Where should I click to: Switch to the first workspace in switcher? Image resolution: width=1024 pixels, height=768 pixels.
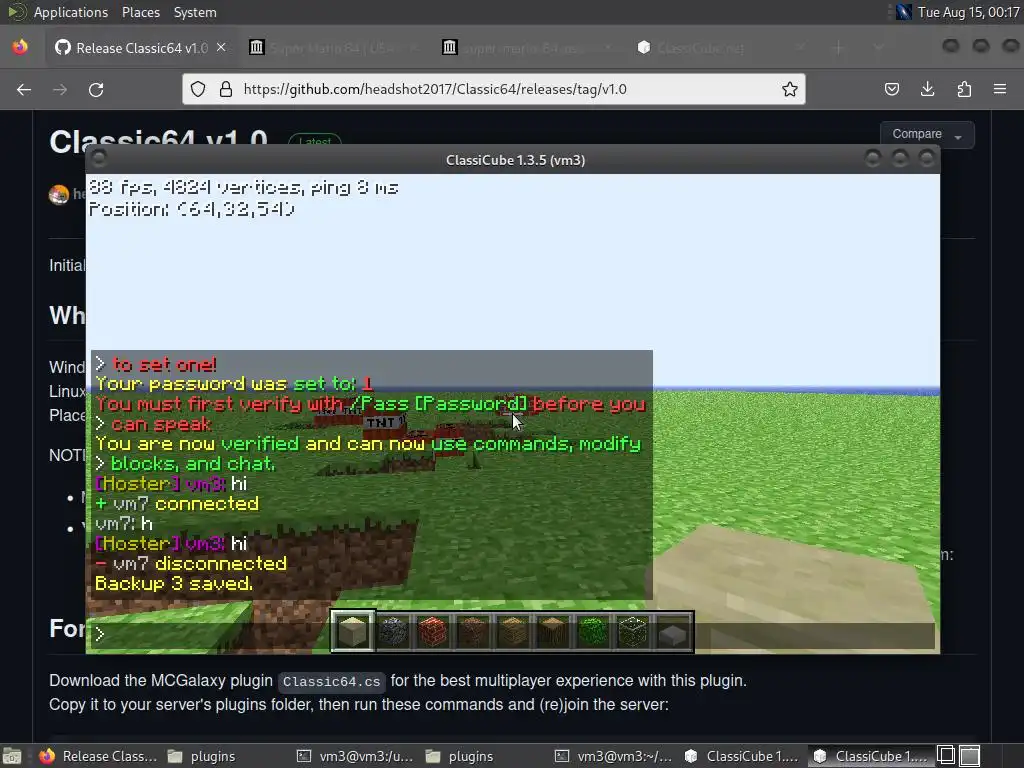click(946, 756)
